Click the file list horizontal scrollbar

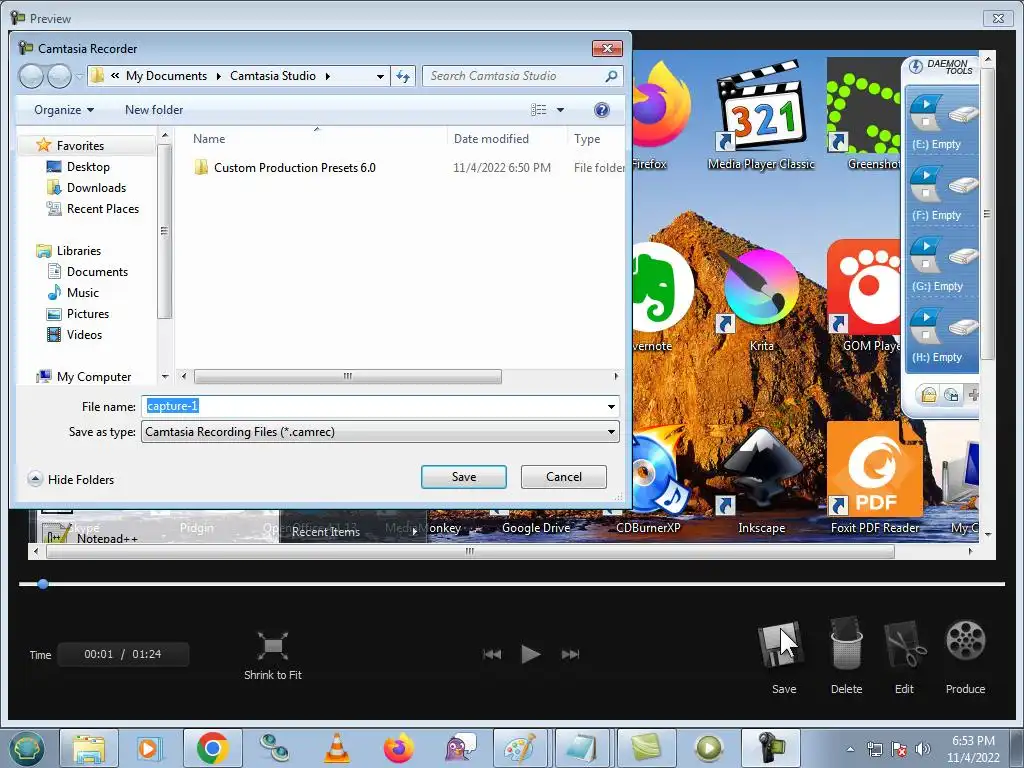tap(347, 376)
